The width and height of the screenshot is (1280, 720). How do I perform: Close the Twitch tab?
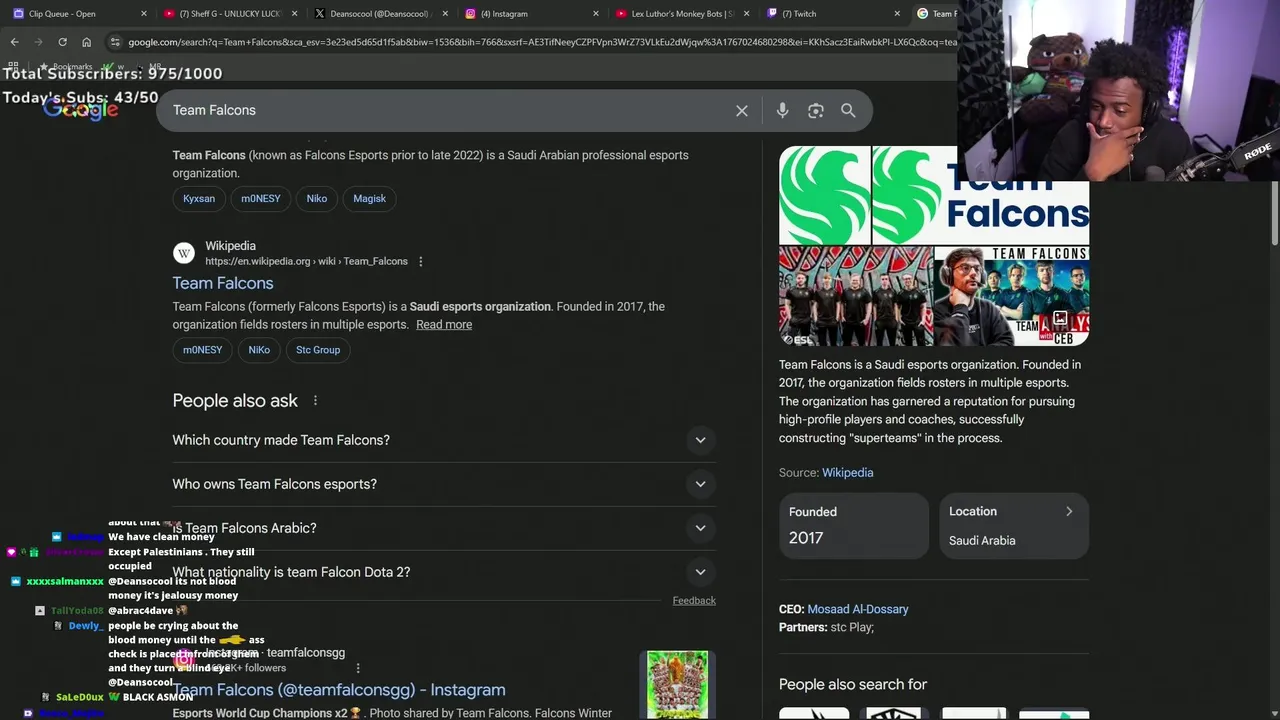pyautogui.click(x=896, y=14)
